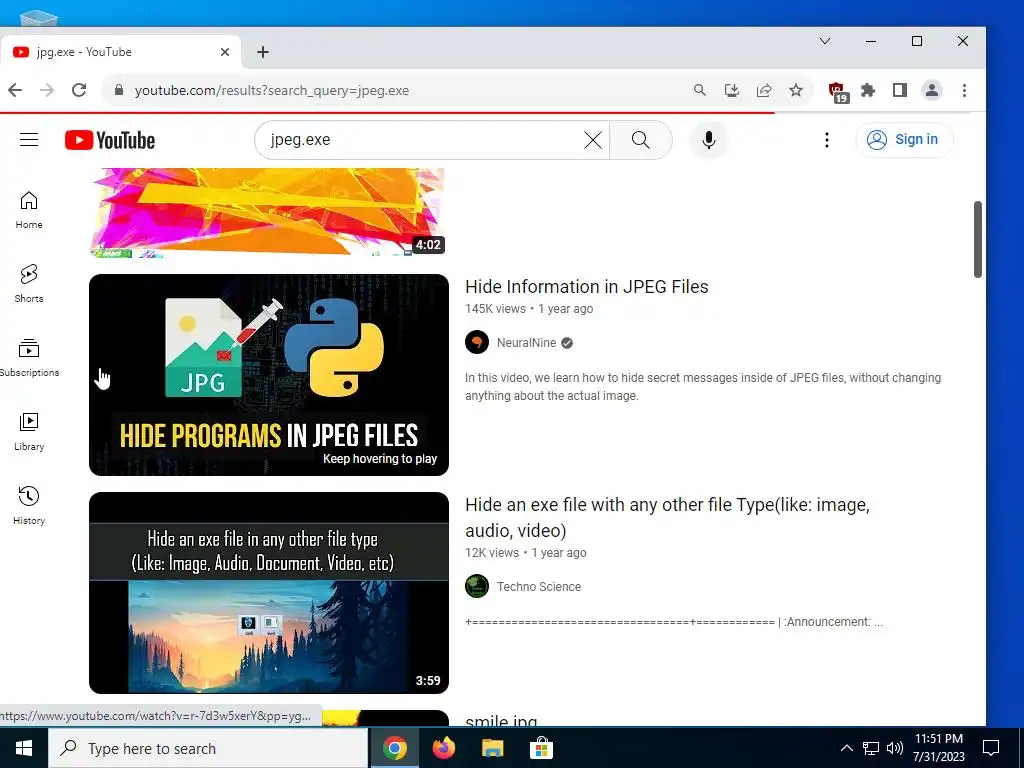Visit the NeuralNine channel name link
This screenshot has height=768, width=1024.
(526, 343)
